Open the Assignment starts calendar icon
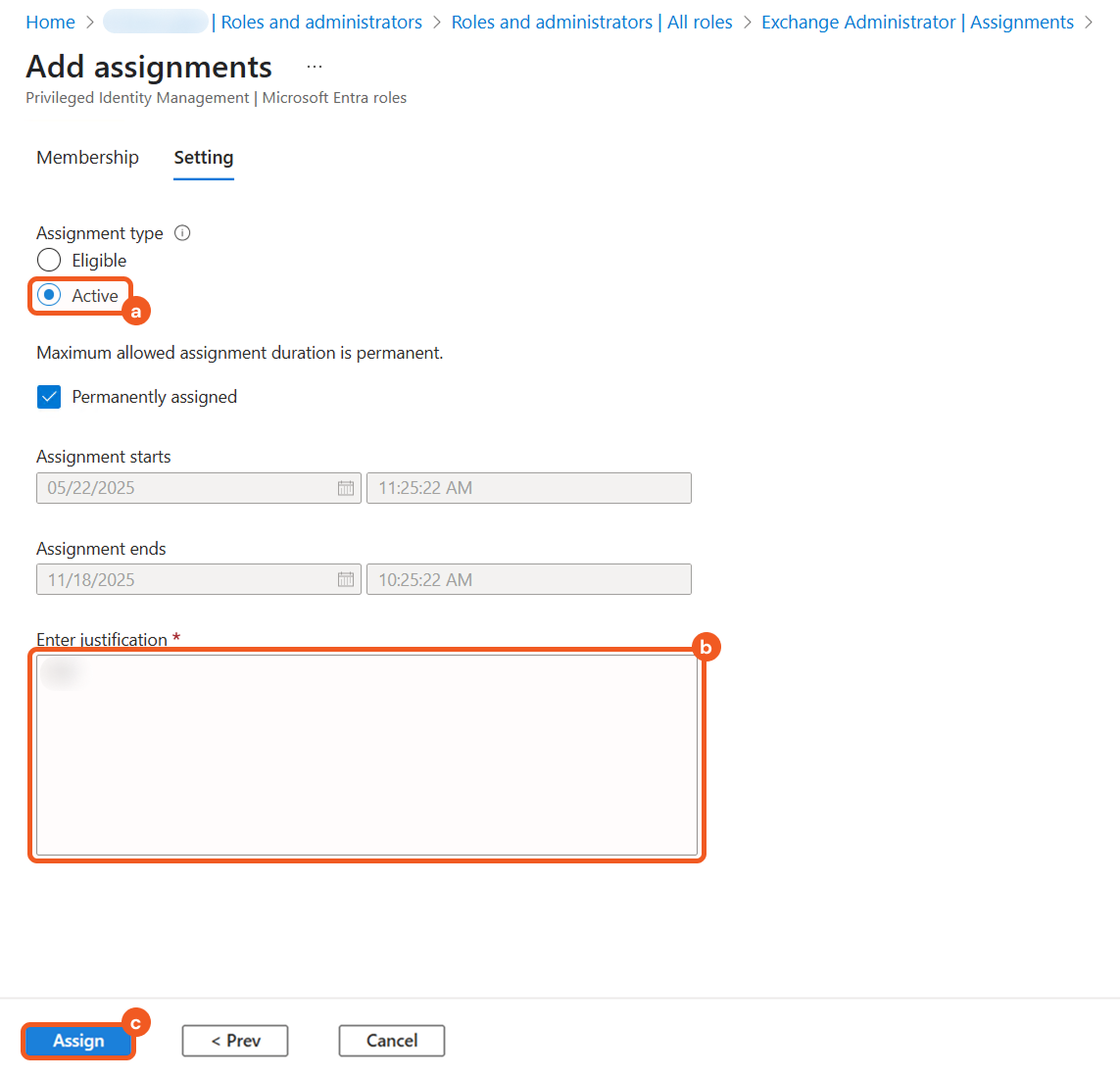1120x1079 pixels. click(x=346, y=488)
